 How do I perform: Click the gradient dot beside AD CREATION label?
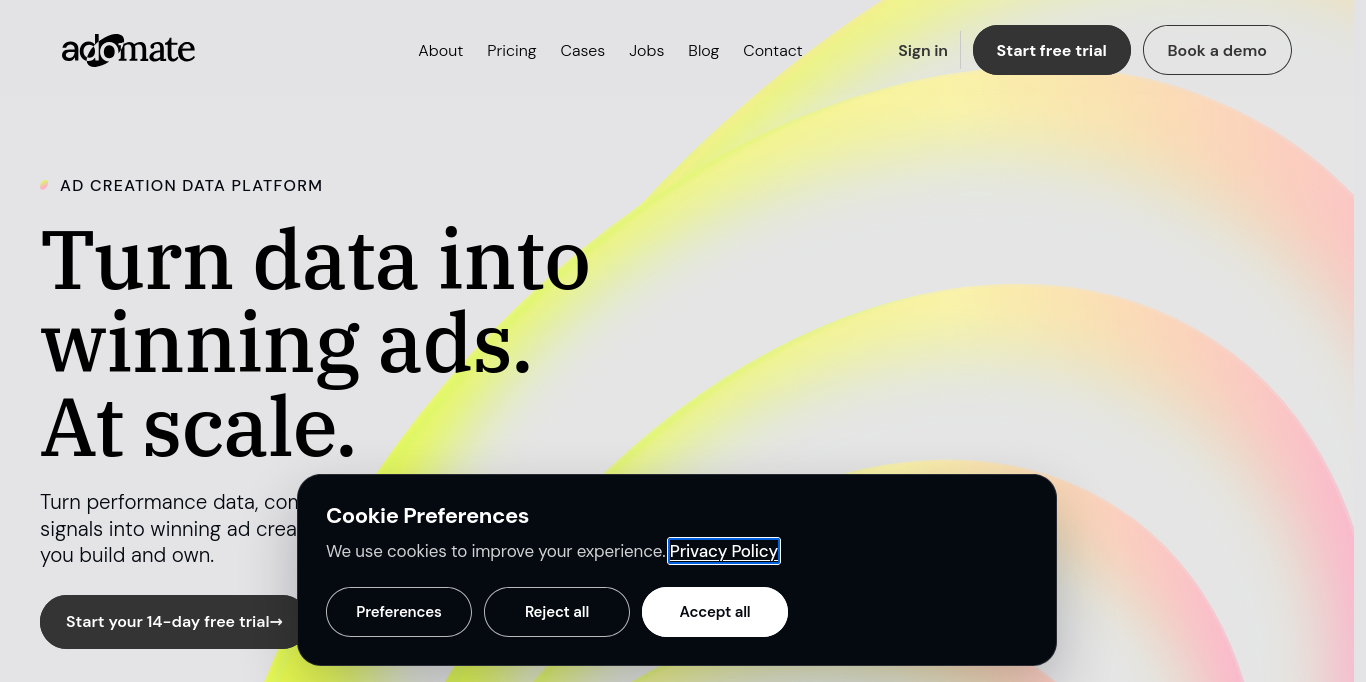pos(44,185)
